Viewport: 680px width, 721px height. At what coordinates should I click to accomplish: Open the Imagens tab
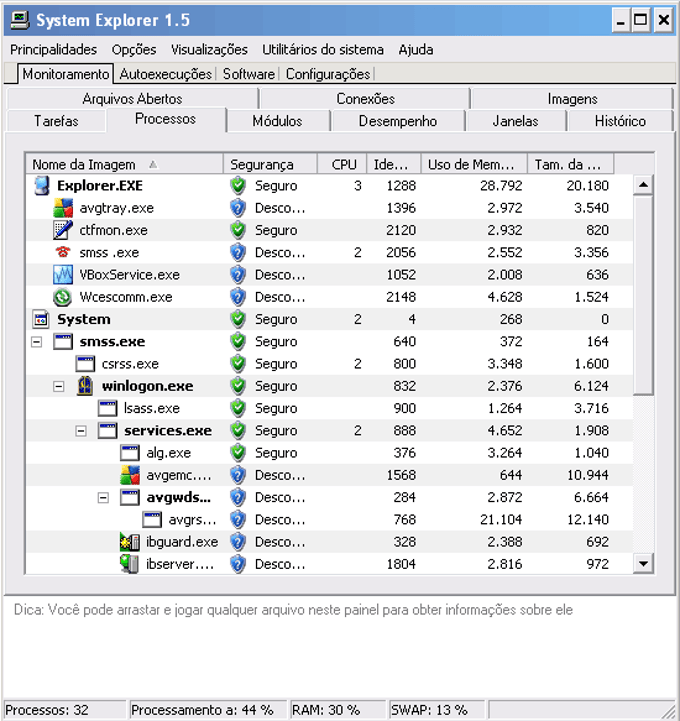(572, 98)
